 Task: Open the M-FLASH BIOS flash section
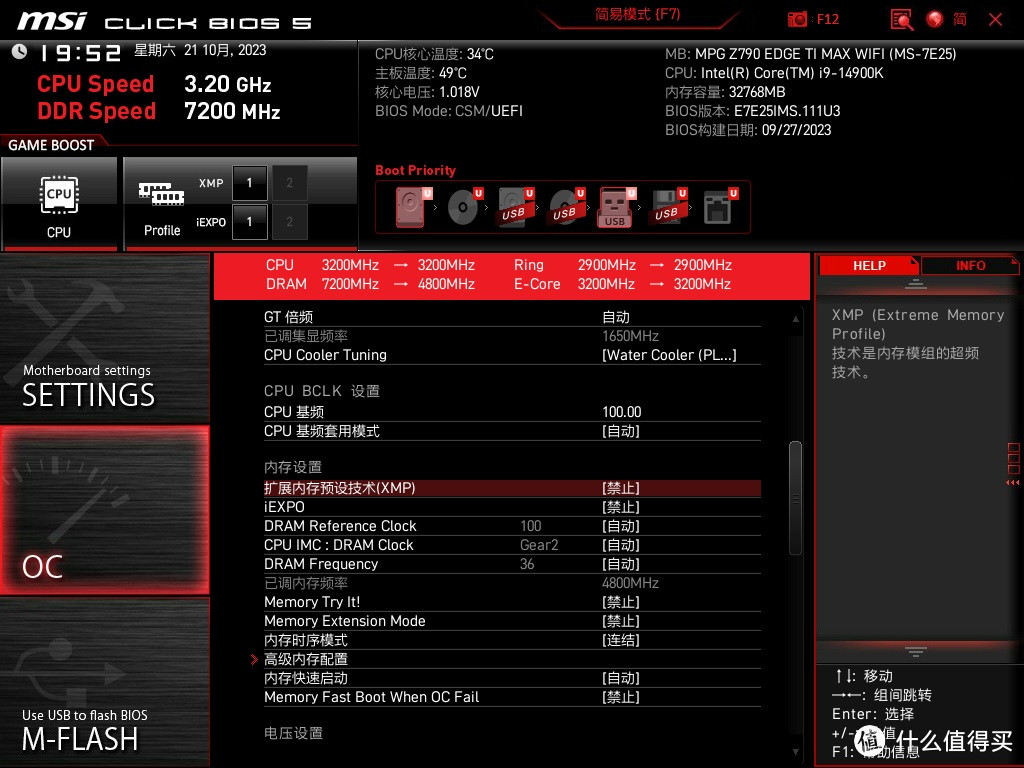tap(104, 682)
